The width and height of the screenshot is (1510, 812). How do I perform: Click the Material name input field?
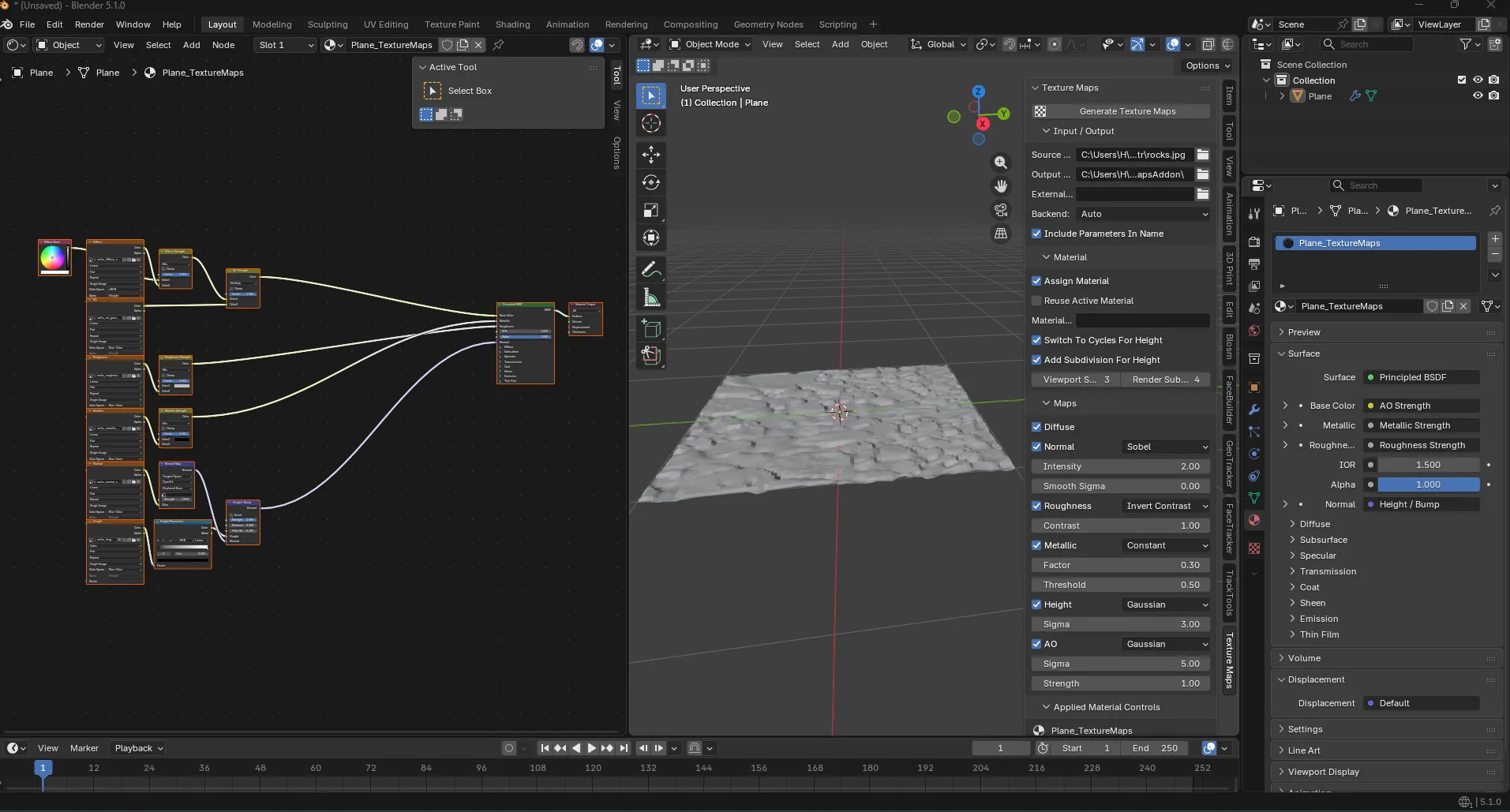pos(1143,320)
